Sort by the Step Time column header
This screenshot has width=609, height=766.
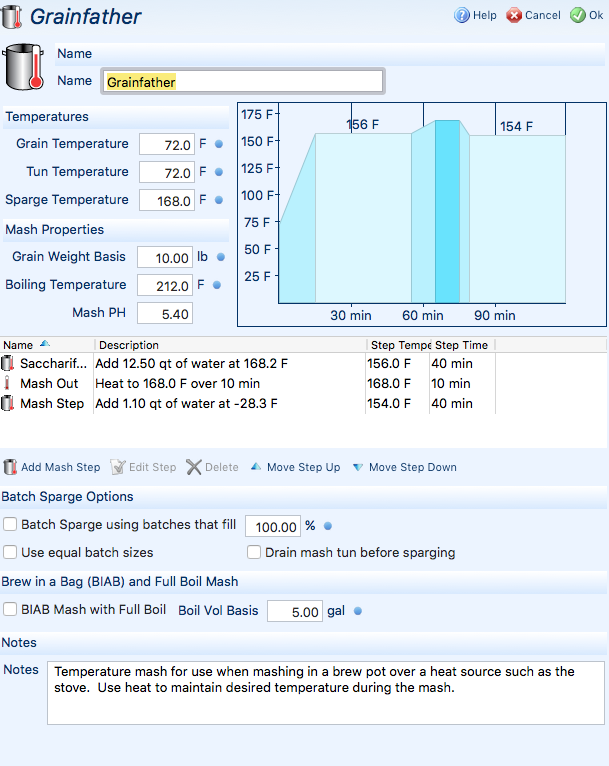(x=462, y=345)
